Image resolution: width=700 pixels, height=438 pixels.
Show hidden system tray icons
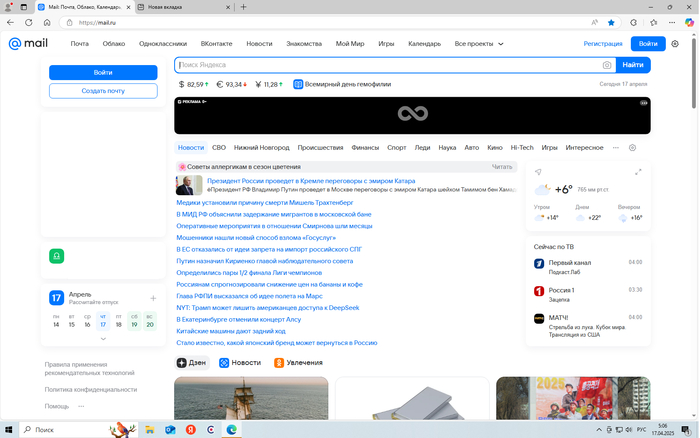(x=599, y=430)
